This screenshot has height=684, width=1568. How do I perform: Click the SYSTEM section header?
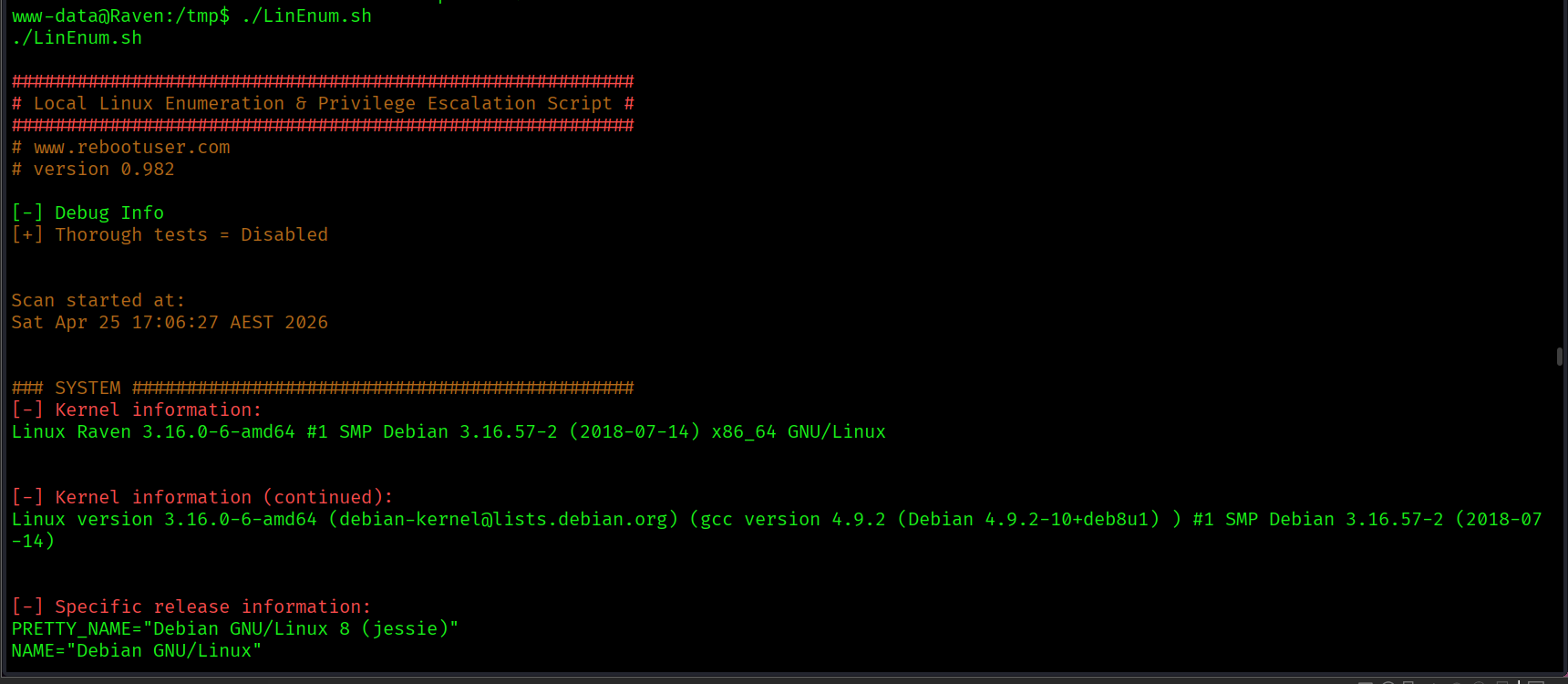(x=88, y=389)
